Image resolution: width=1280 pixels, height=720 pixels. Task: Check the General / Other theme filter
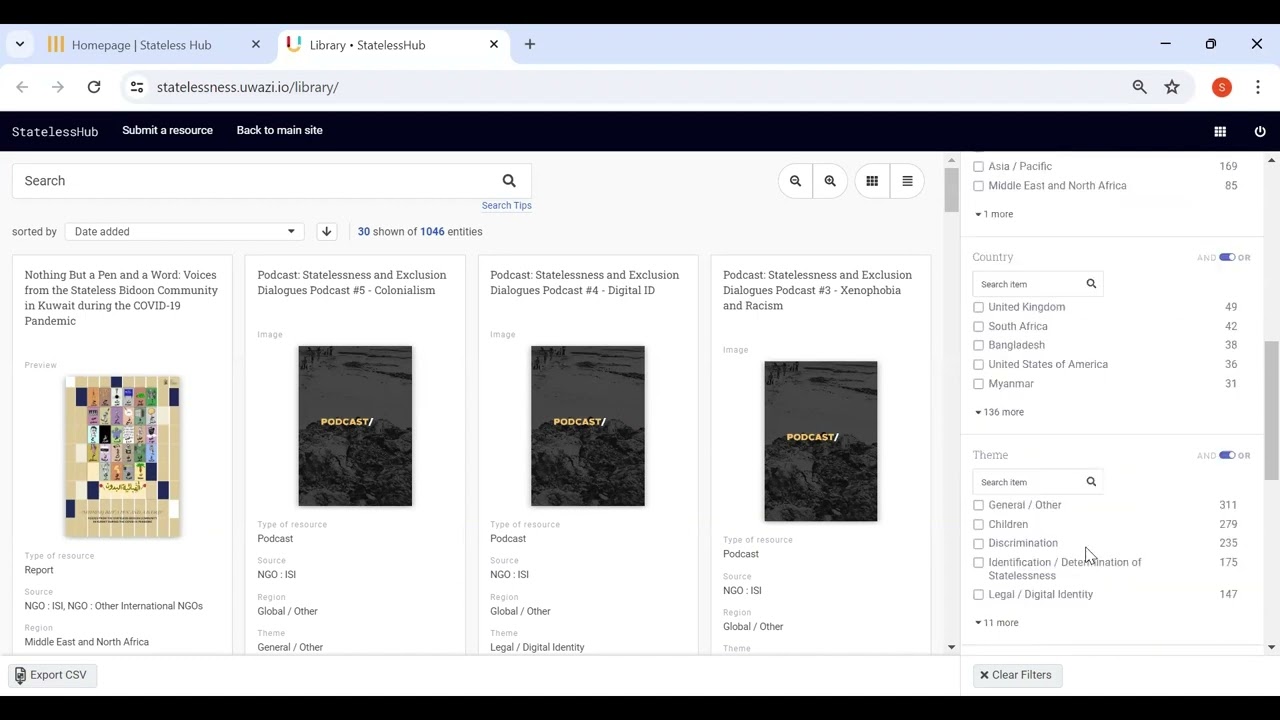coord(978,505)
